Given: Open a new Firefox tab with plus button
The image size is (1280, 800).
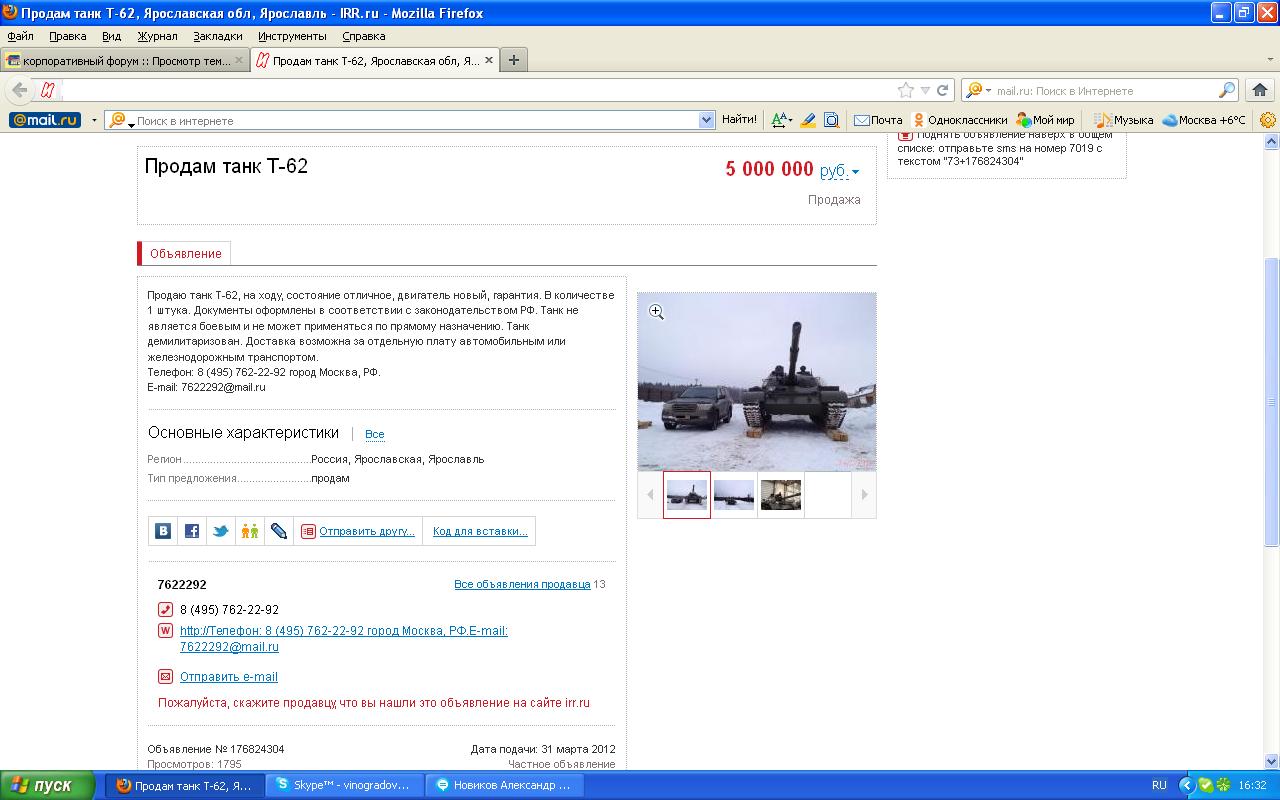Looking at the screenshot, I should tap(513, 60).
